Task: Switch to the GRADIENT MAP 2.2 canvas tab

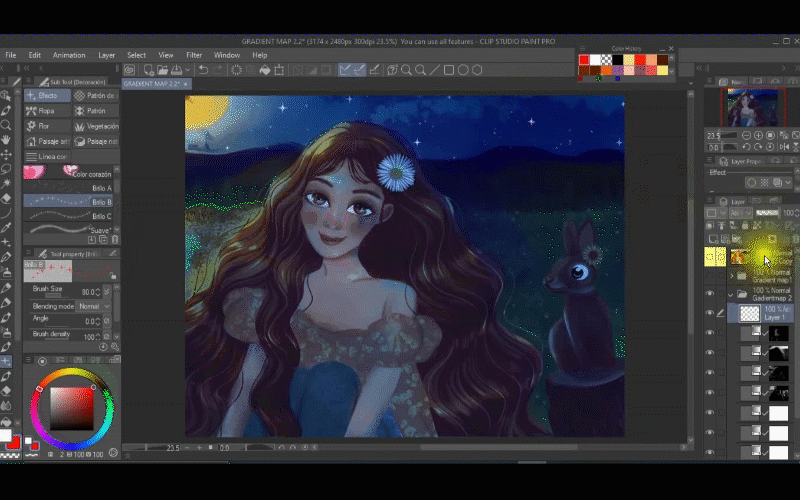Action: pos(152,84)
